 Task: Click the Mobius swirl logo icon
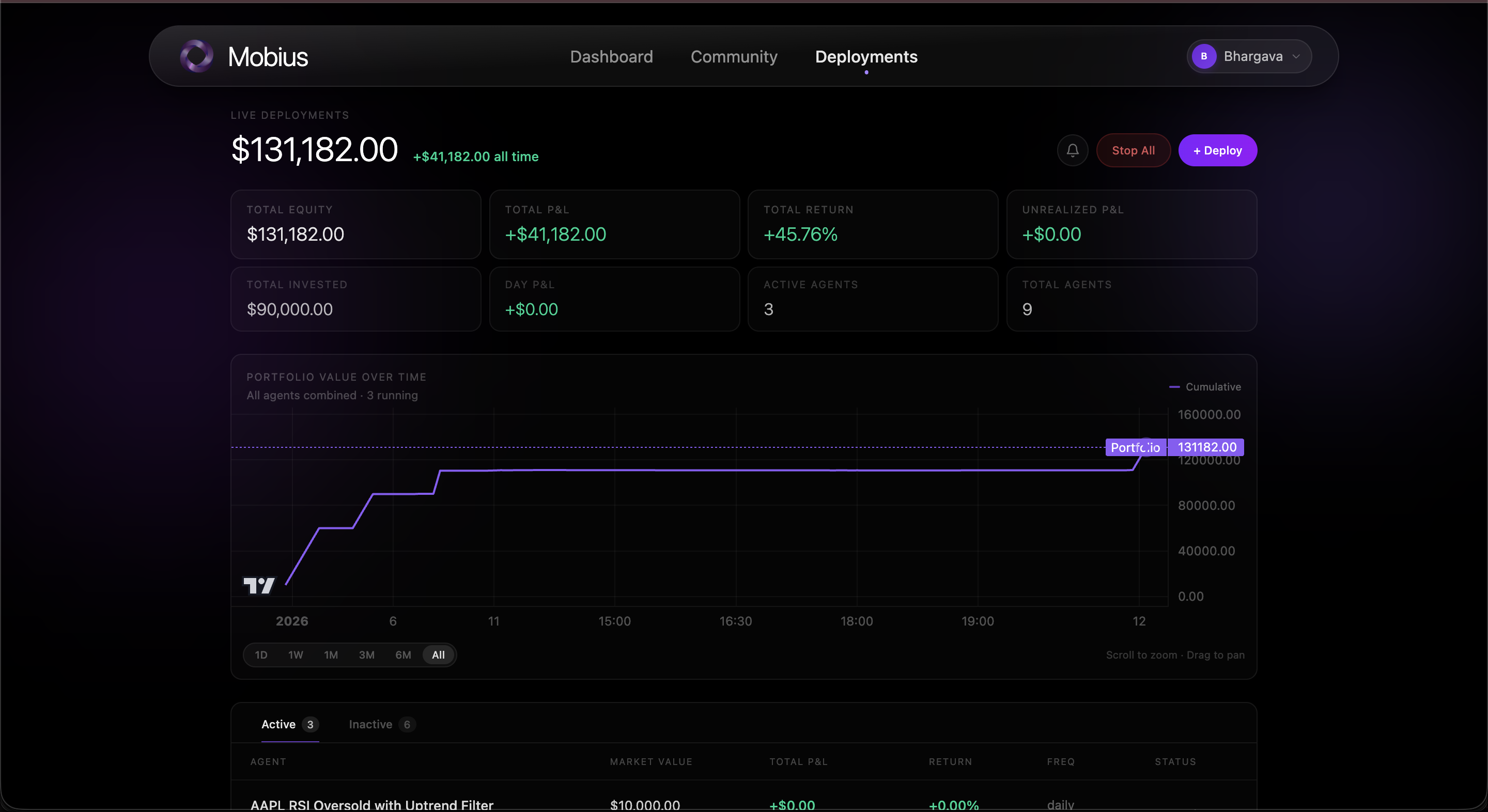[x=196, y=56]
